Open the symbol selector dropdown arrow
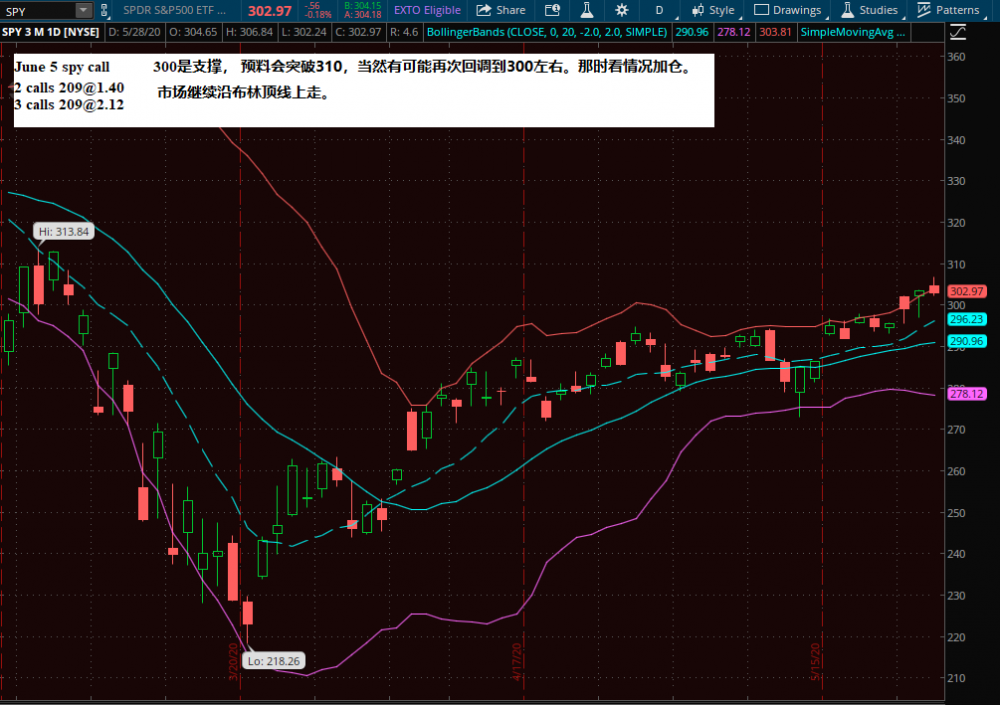1000x705 pixels. coord(83,10)
